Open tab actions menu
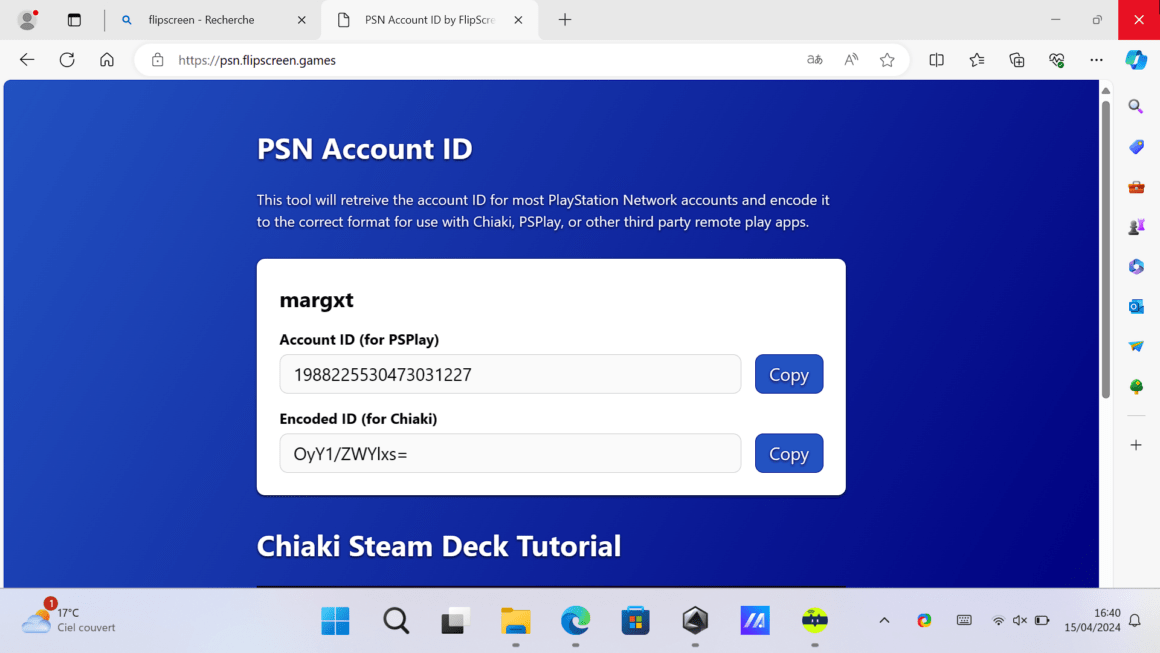Screen dimensions: 1160x653 pos(74,20)
